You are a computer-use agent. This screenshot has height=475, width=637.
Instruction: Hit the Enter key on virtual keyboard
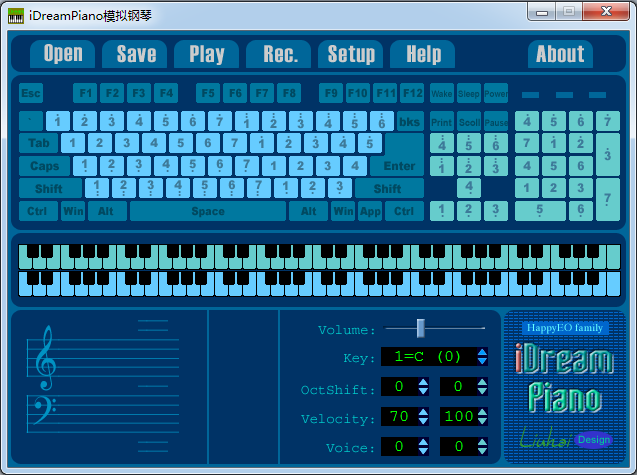tap(399, 166)
